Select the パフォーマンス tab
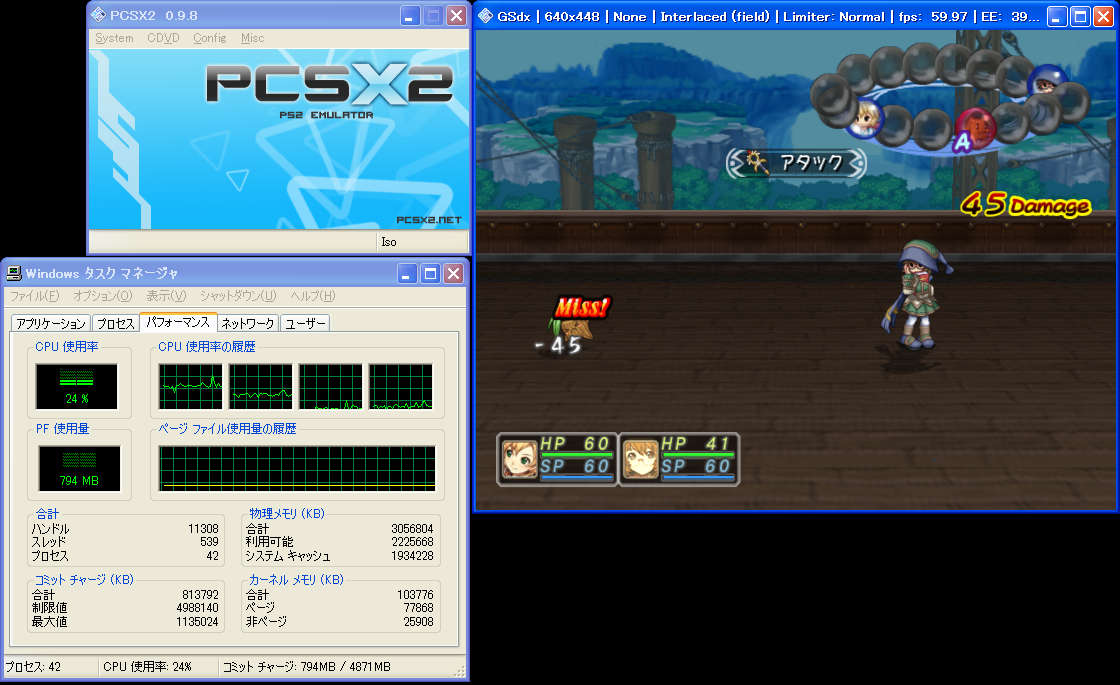The width and height of the screenshot is (1120, 685). (178, 322)
